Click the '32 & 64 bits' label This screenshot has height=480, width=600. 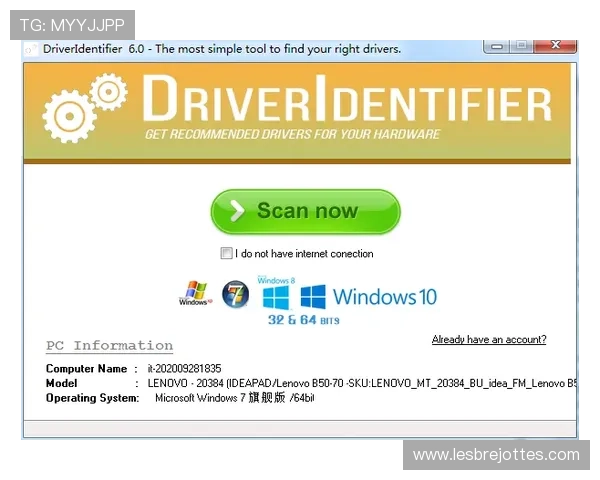(303, 320)
